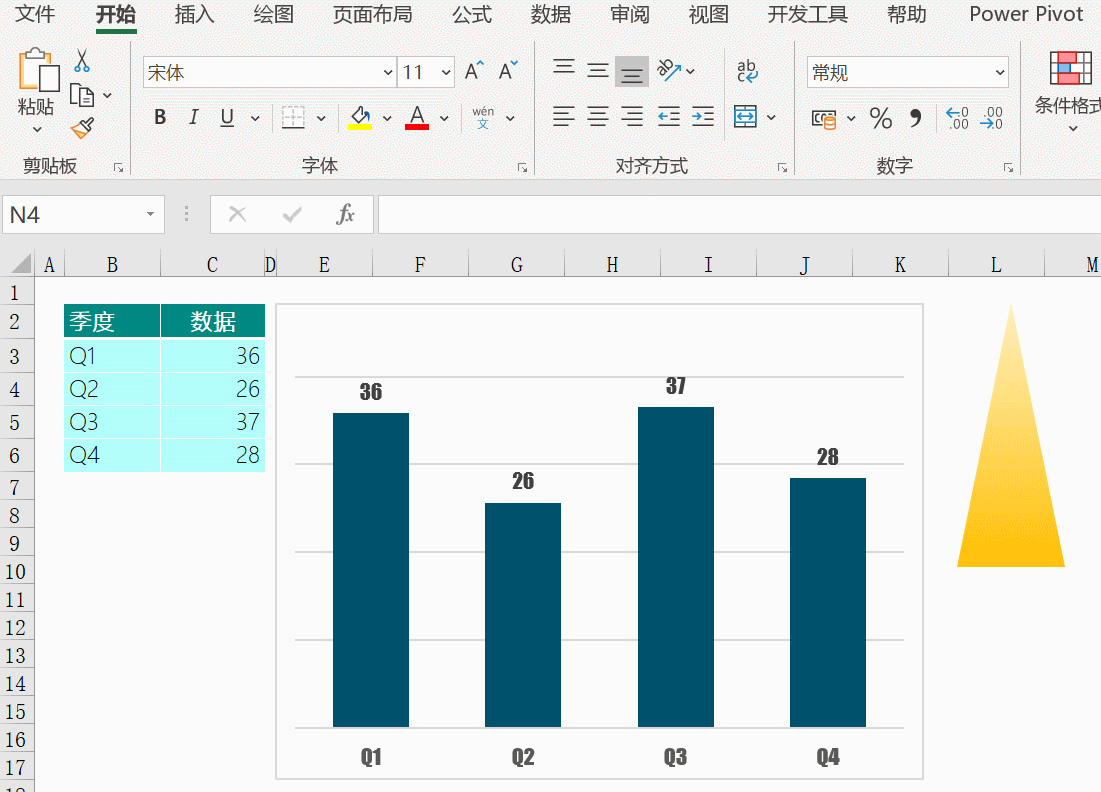This screenshot has width=1101, height=792.
Task: Toggle italic formatting
Action: pyautogui.click(x=193, y=117)
